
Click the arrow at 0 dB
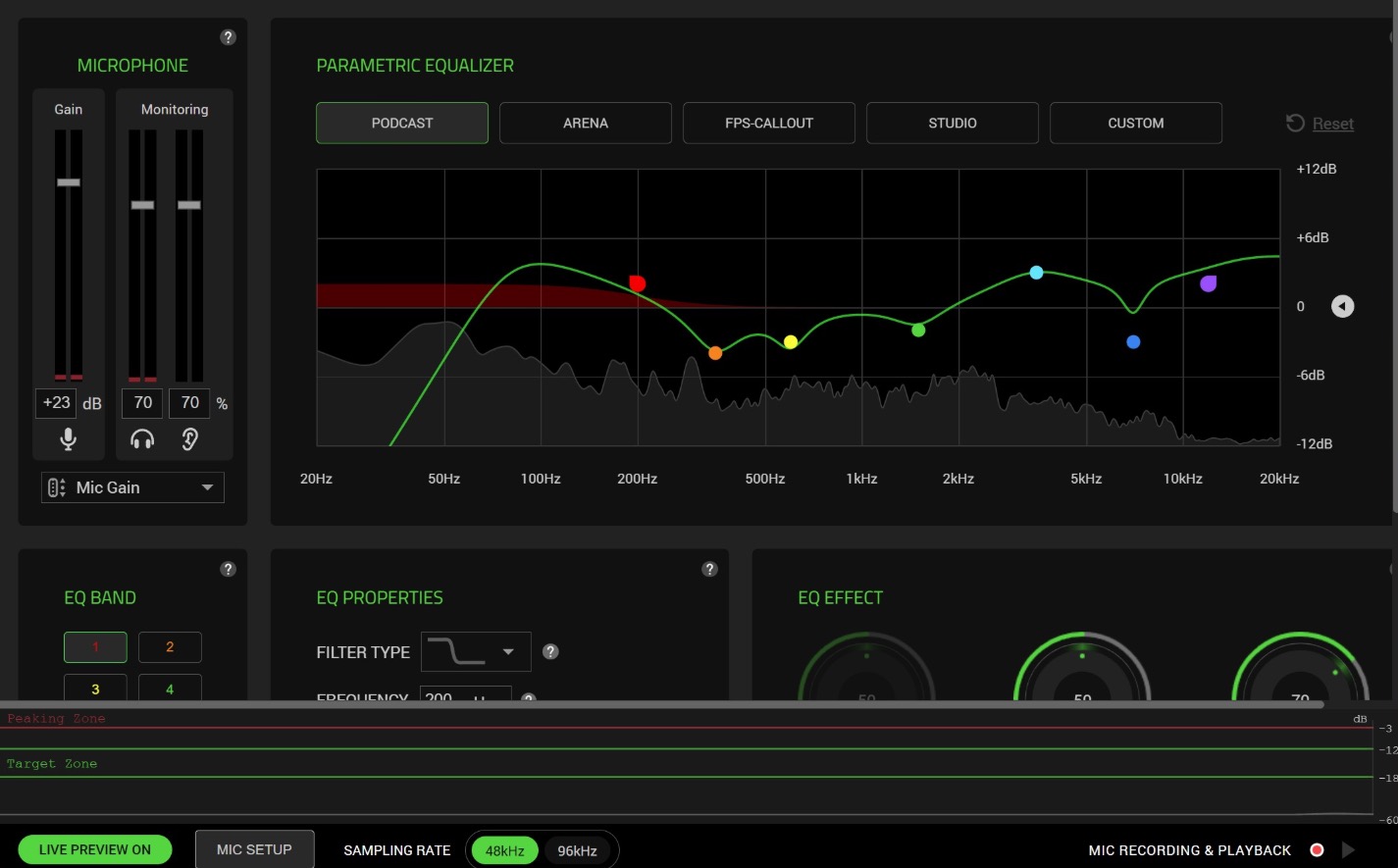click(x=1342, y=307)
